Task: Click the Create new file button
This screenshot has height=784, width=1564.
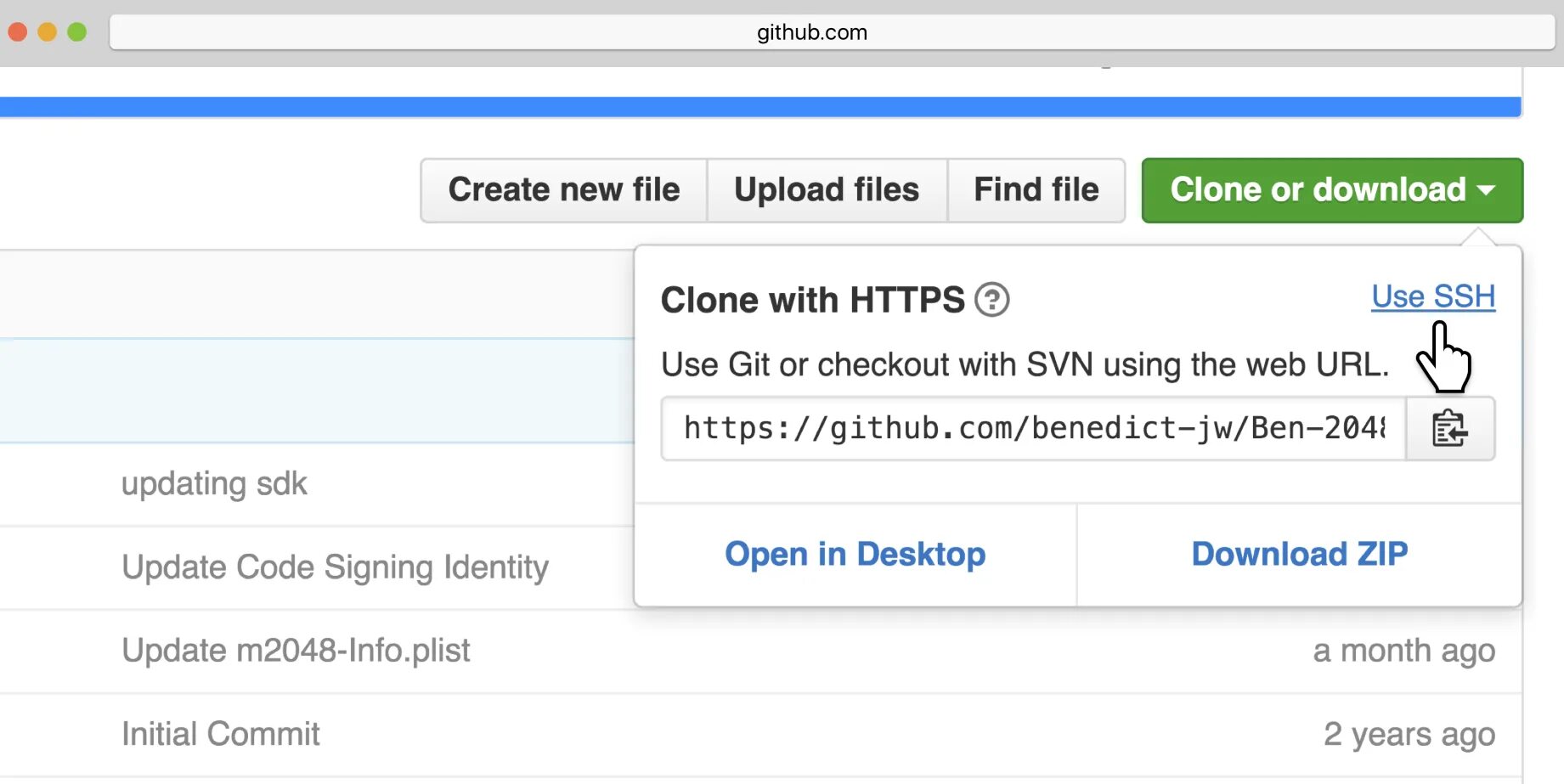Action: pyautogui.click(x=564, y=190)
